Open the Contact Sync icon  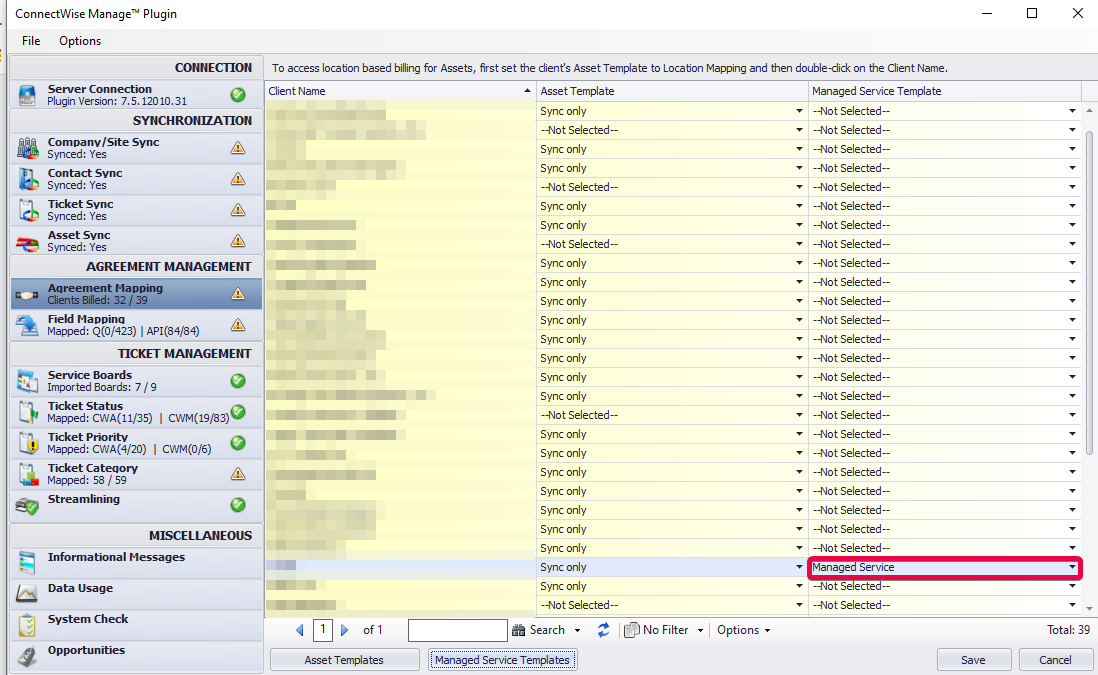click(27, 179)
